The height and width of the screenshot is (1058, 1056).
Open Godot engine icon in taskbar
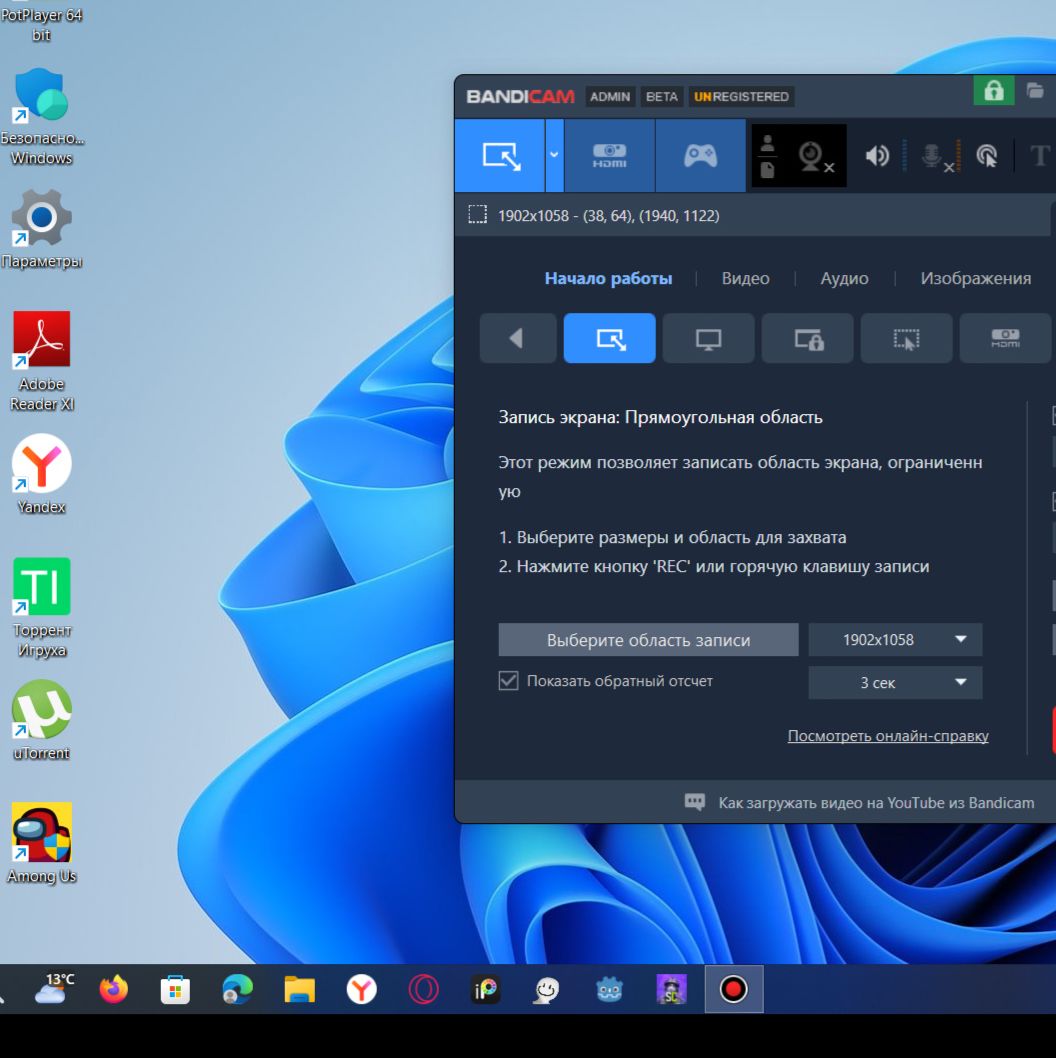pyautogui.click(x=609, y=990)
